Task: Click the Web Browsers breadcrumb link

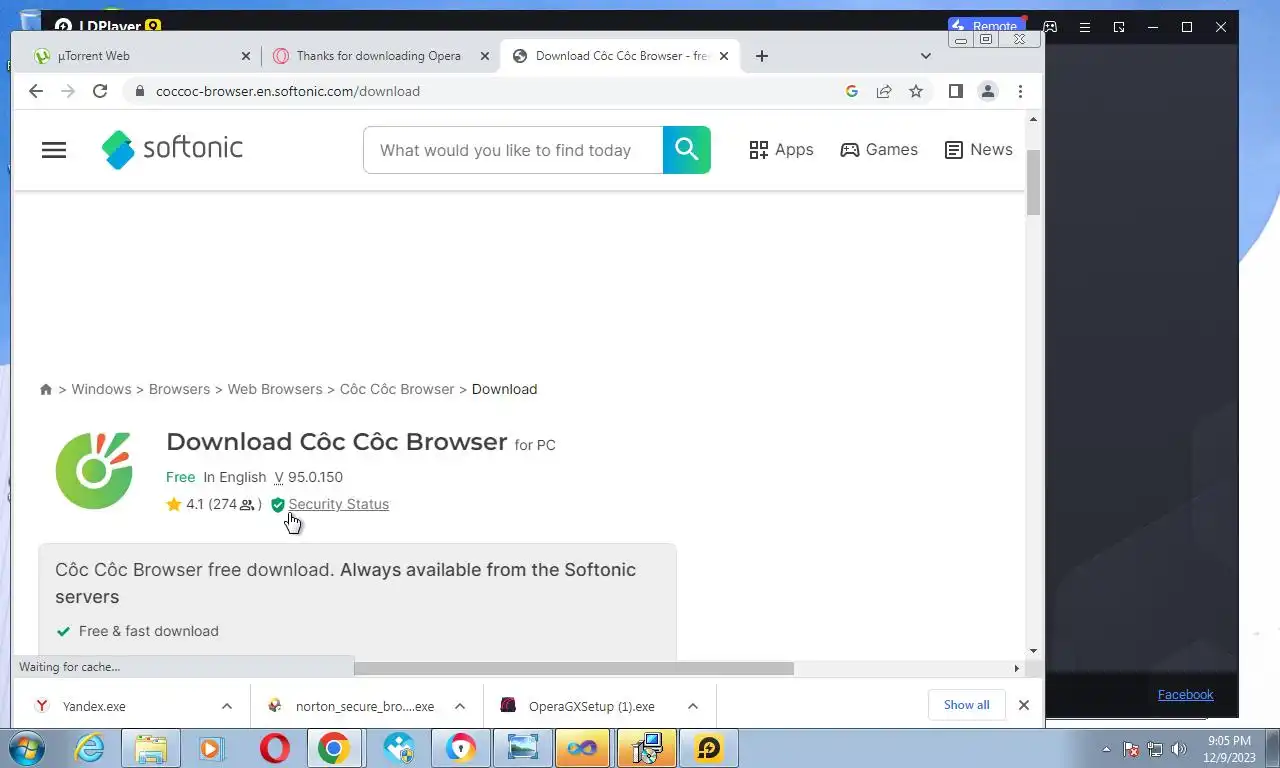Action: click(x=275, y=389)
